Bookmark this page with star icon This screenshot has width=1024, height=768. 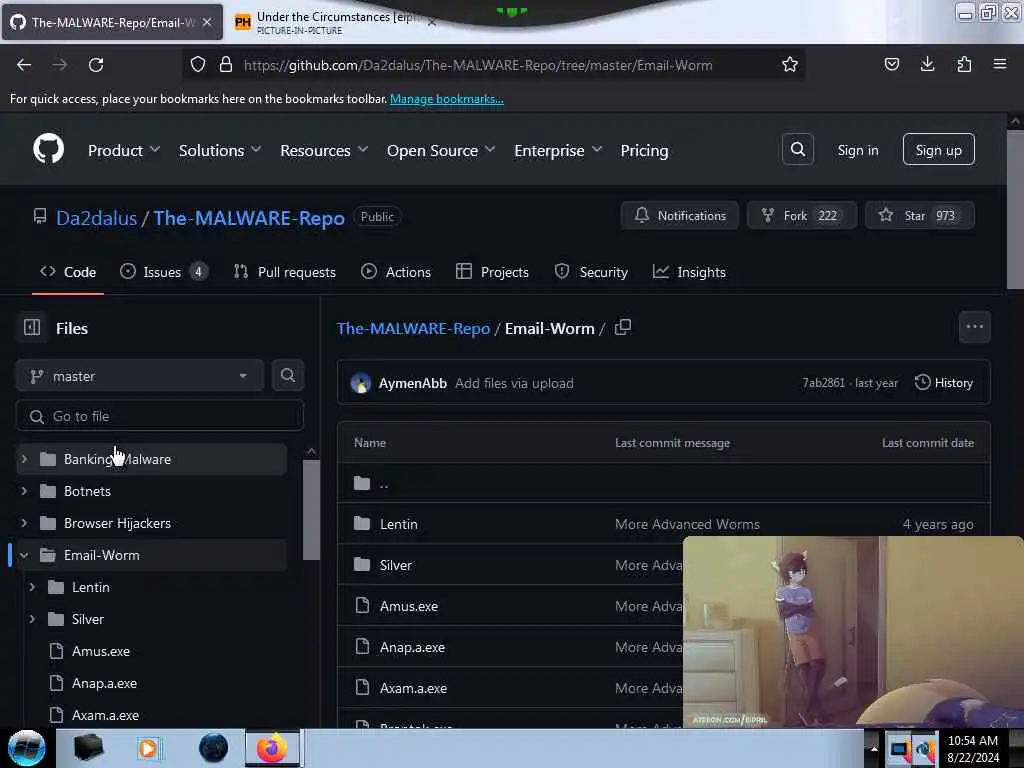790,64
